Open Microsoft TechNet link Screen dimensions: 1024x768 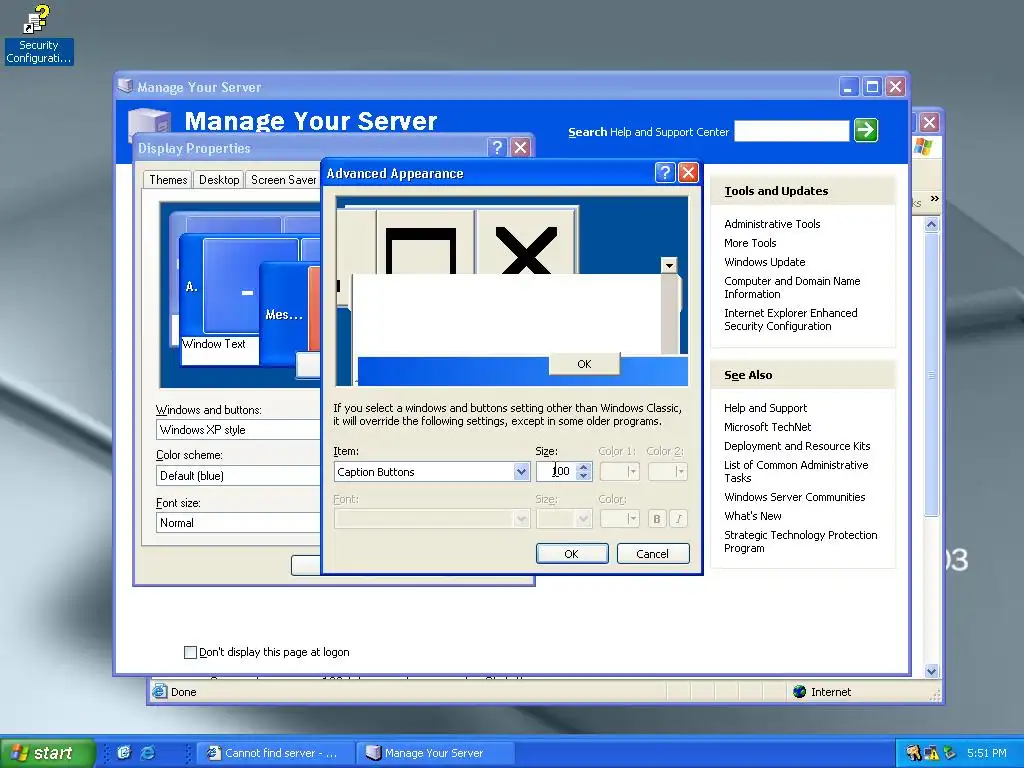tap(767, 426)
